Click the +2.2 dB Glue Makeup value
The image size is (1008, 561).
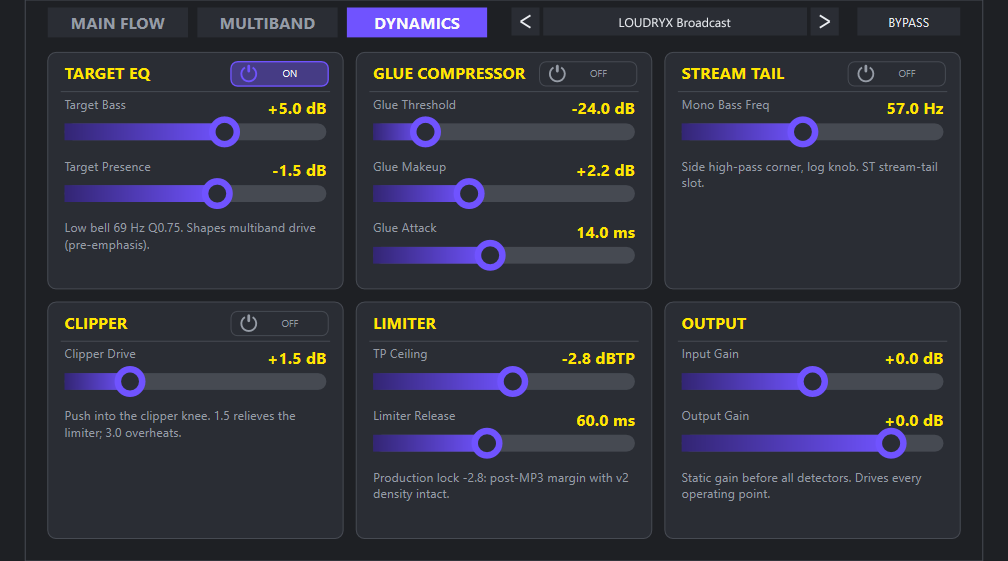(x=606, y=170)
